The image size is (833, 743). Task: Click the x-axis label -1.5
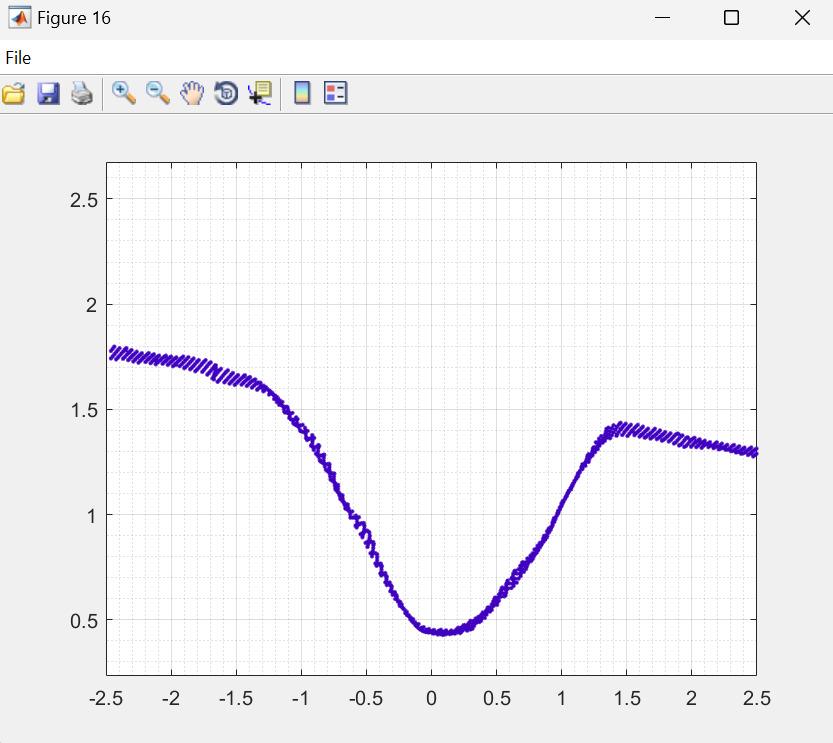point(236,698)
